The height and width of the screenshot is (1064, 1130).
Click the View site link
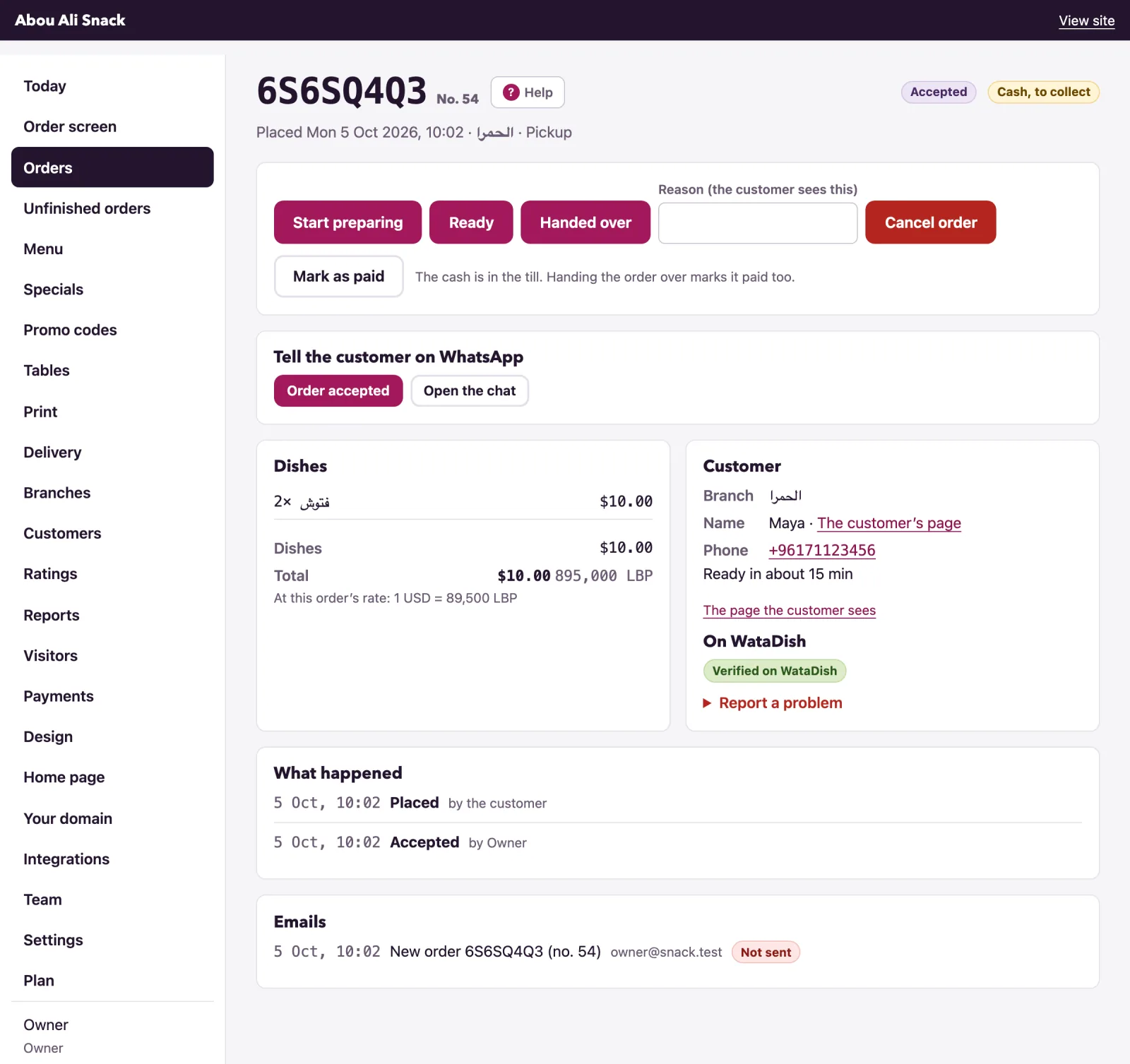coord(1086,20)
